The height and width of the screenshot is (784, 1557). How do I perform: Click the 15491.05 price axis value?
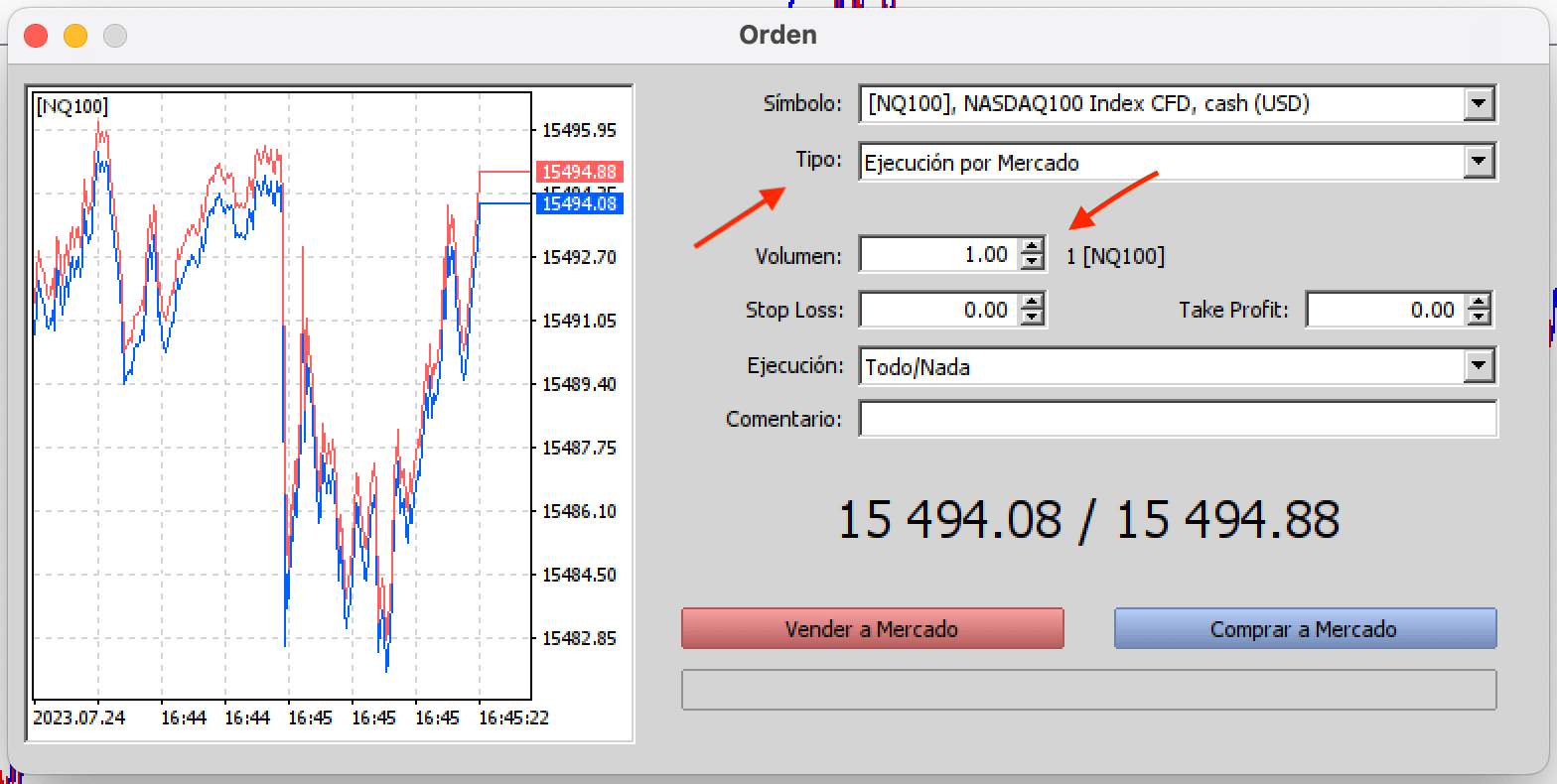click(x=579, y=321)
